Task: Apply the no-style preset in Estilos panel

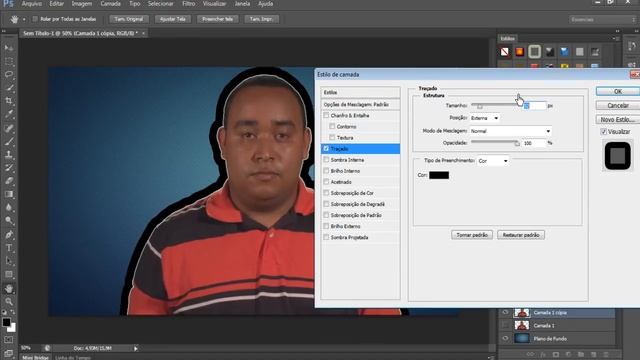Action: click(x=505, y=52)
